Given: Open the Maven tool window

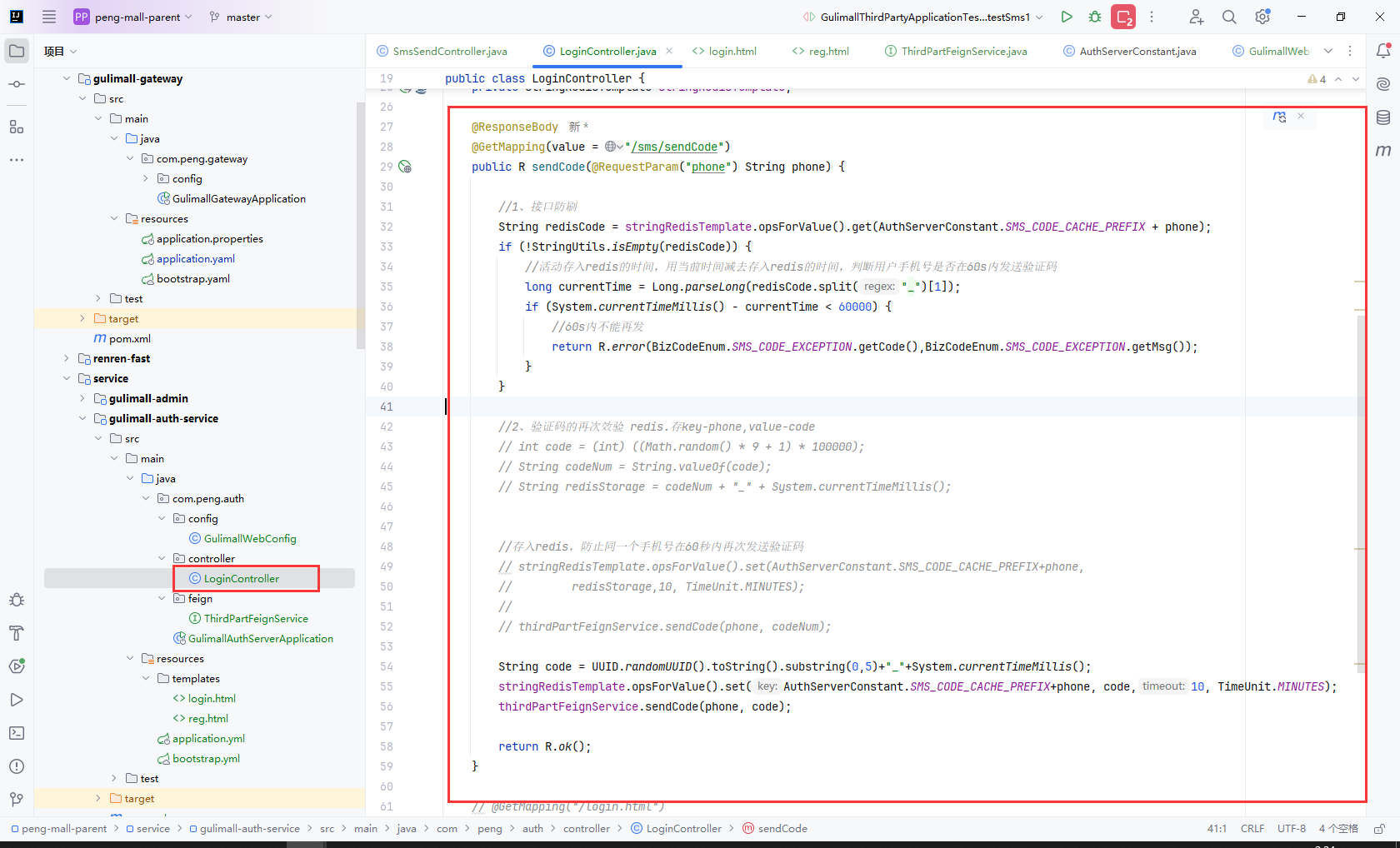Looking at the screenshot, I should pos(1383,151).
